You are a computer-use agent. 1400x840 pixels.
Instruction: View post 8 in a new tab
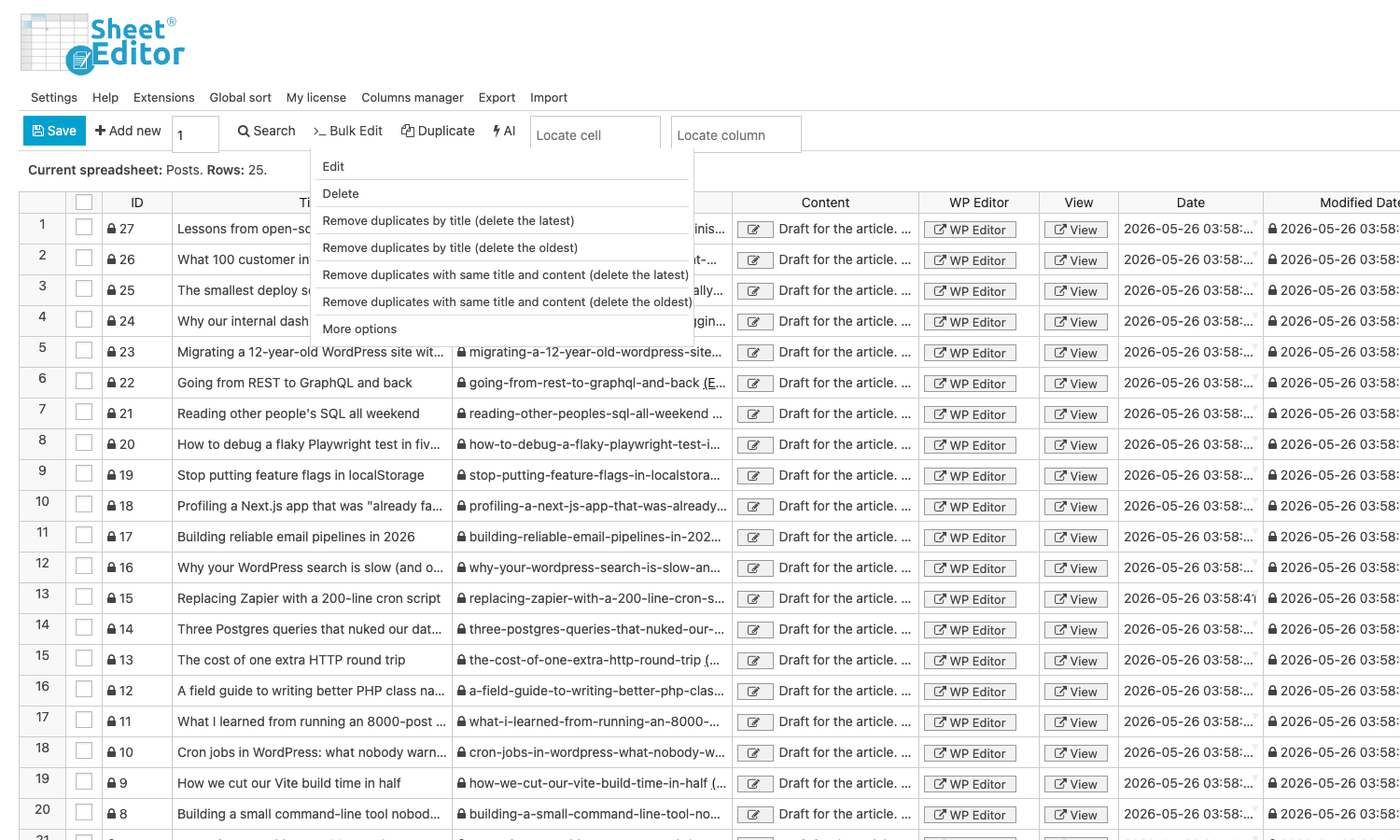coord(1076,815)
